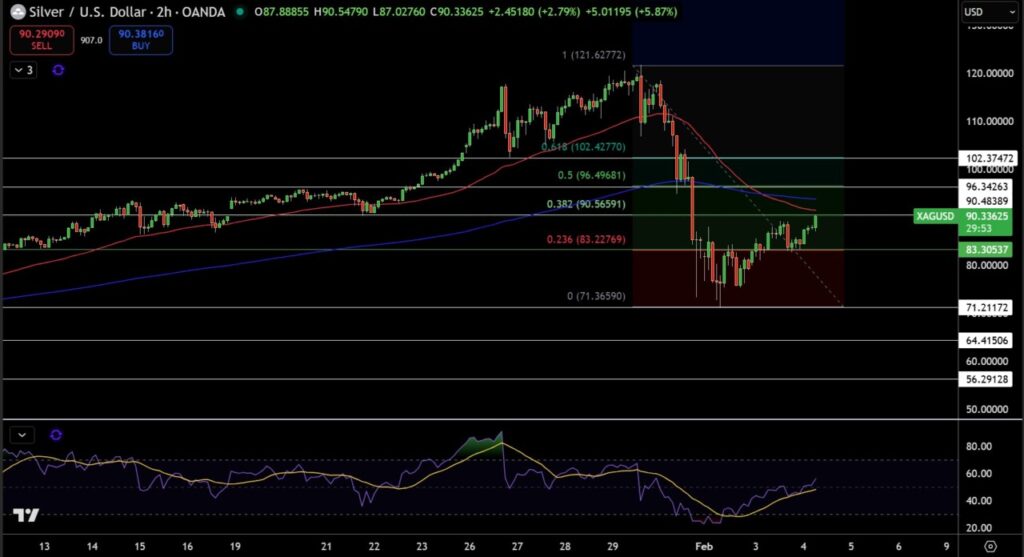The image size is (1024, 557).
Task: Select the 83.30537 green price level label
Action: [989, 249]
